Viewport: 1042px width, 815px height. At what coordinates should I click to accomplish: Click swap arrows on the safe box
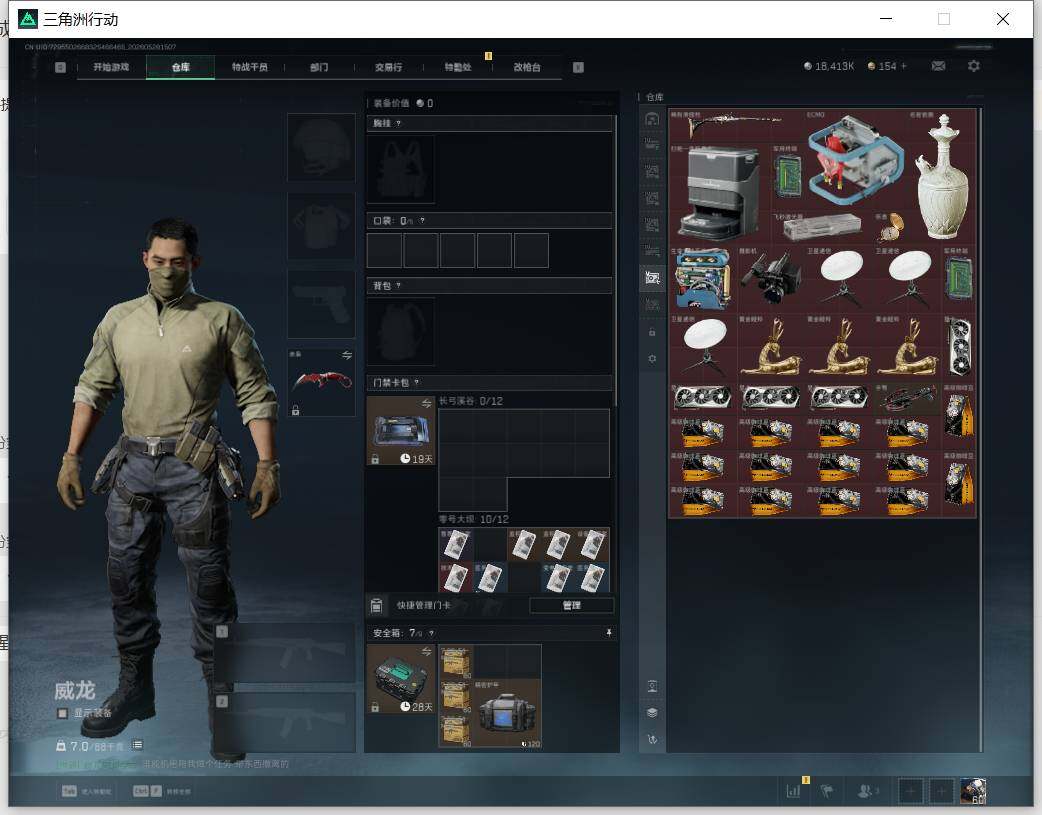pyautogui.click(x=427, y=651)
